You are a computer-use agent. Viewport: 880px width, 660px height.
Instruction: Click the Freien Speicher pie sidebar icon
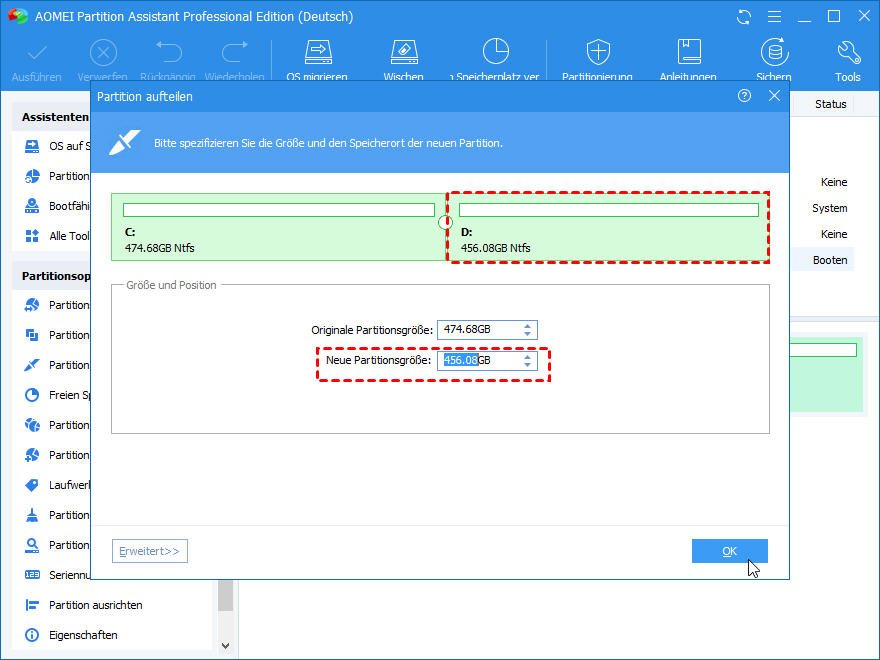pyautogui.click(x=32, y=395)
